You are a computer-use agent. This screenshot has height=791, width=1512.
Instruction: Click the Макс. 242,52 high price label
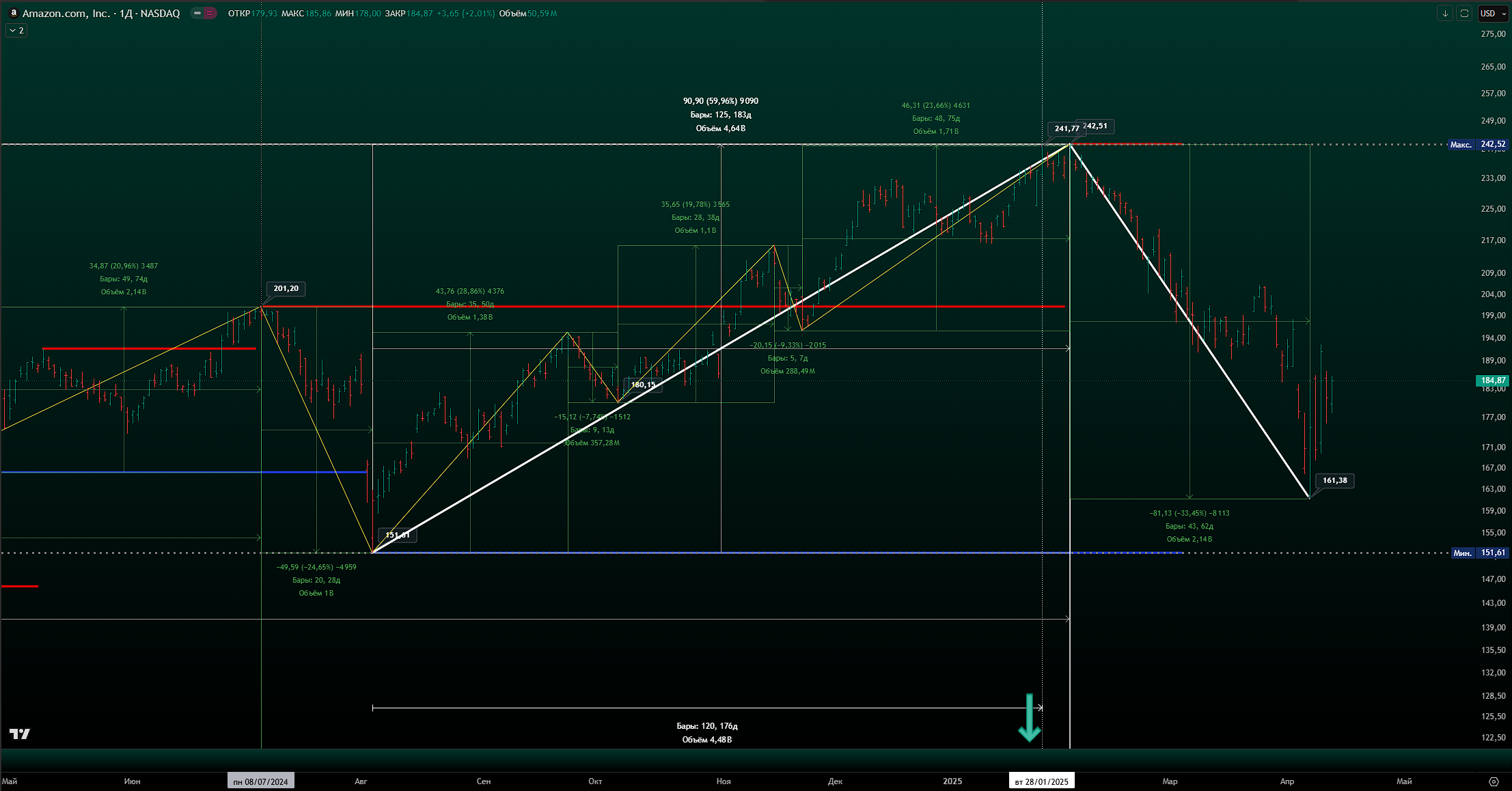tap(1478, 144)
